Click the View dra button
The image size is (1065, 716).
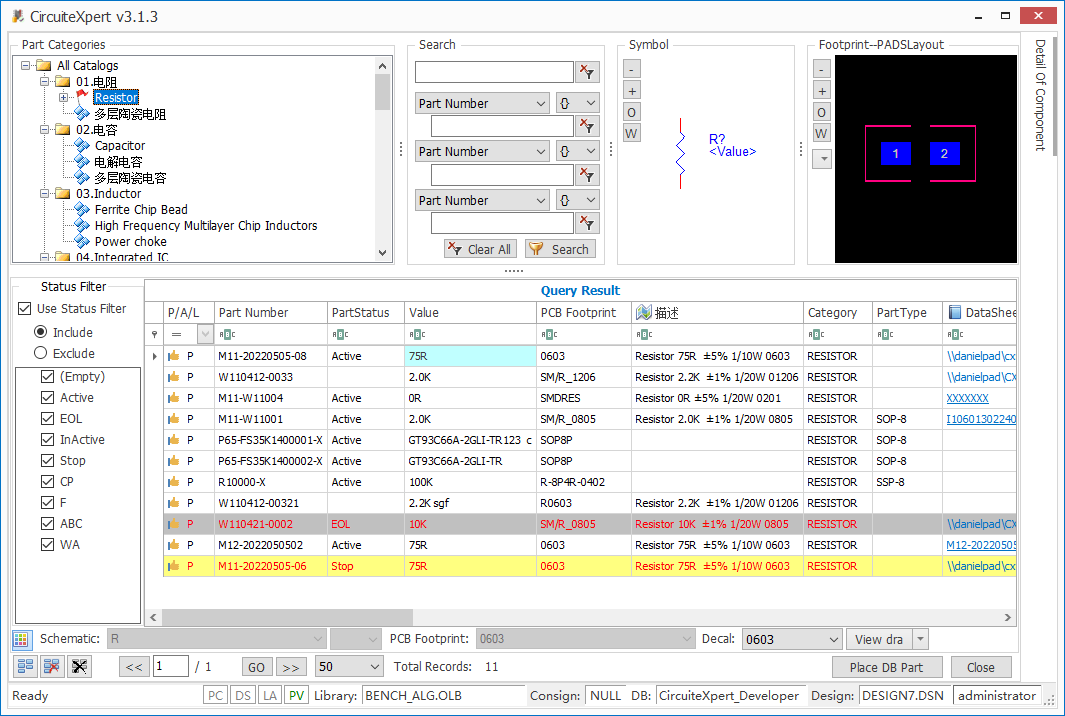tap(879, 639)
